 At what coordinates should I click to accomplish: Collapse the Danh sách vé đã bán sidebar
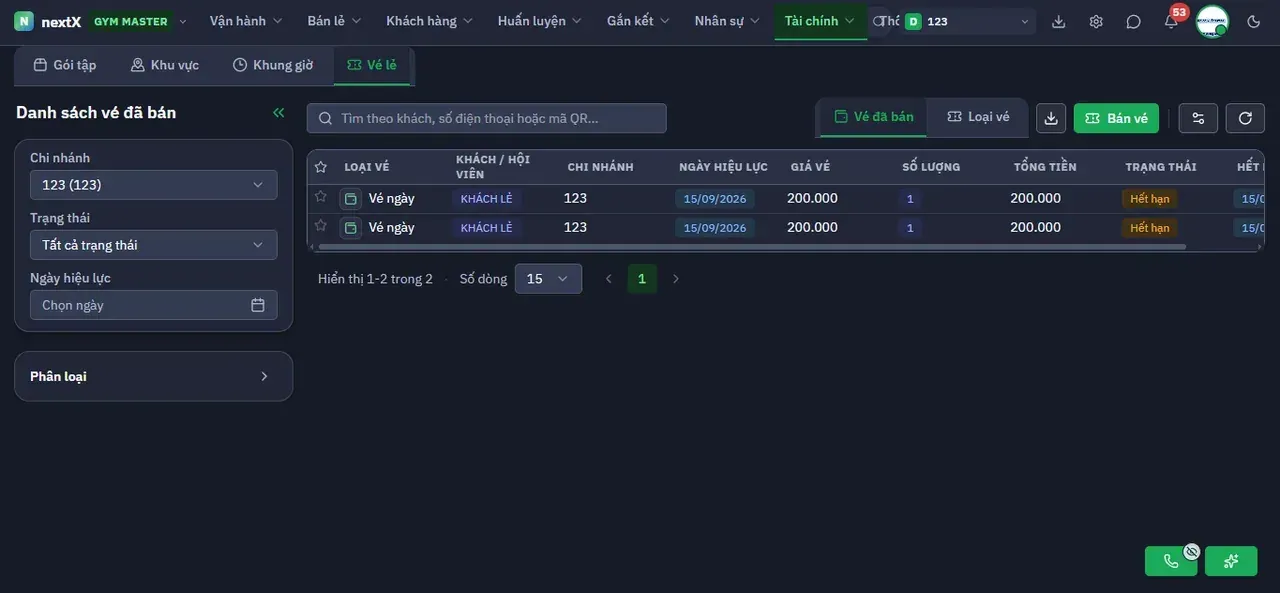click(279, 113)
